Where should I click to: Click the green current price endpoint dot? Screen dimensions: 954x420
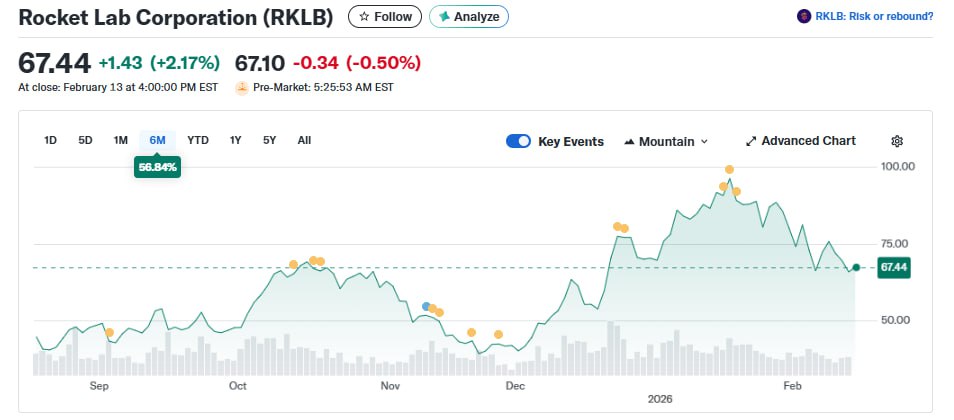click(x=856, y=267)
